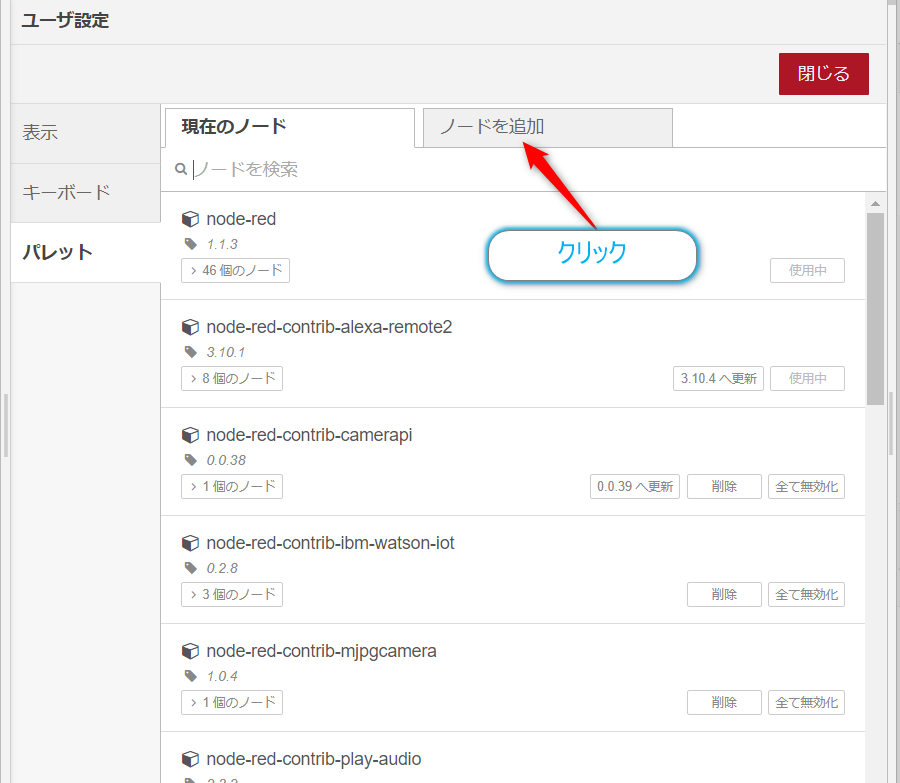The image size is (900, 783).
Task: Update camerapi with 0.0.39 へ更新
Action: 635,486
